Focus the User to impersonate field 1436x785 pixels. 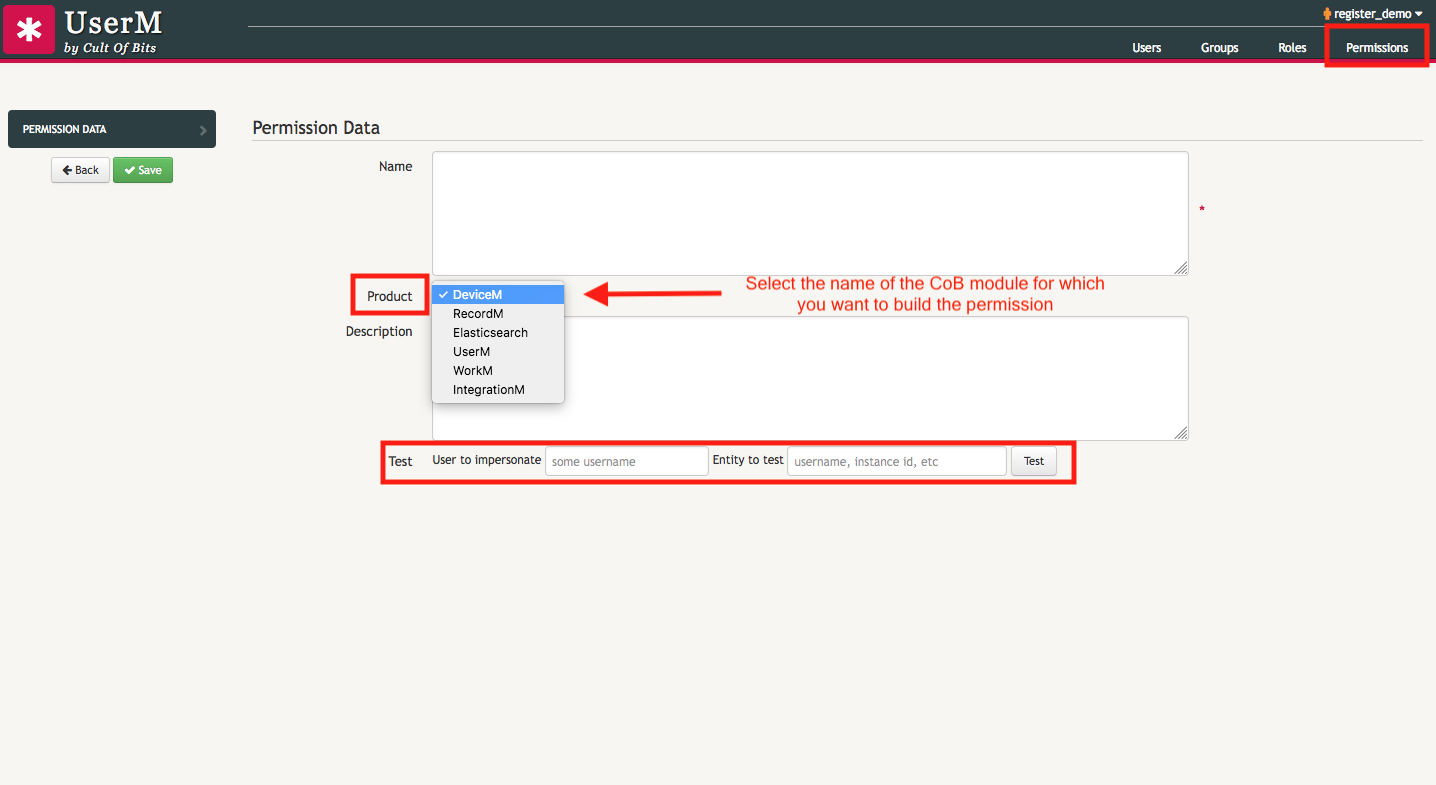pos(627,461)
